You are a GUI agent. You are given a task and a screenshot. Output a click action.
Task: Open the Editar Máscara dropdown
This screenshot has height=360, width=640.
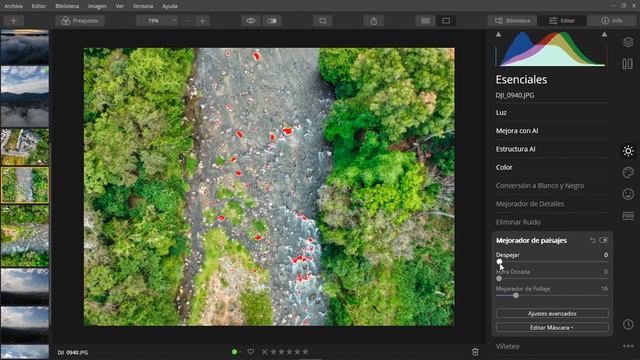[x=552, y=327]
